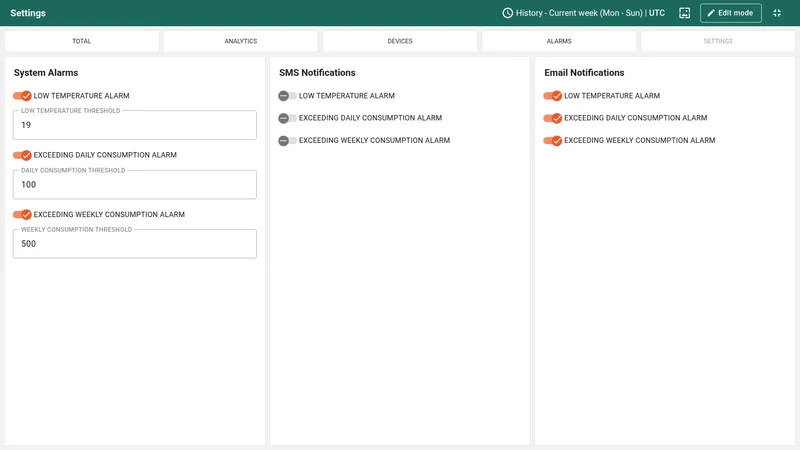Screen dimensions: 800x450
Task: Click the SMS Notifications heading
Action: tap(317, 72)
